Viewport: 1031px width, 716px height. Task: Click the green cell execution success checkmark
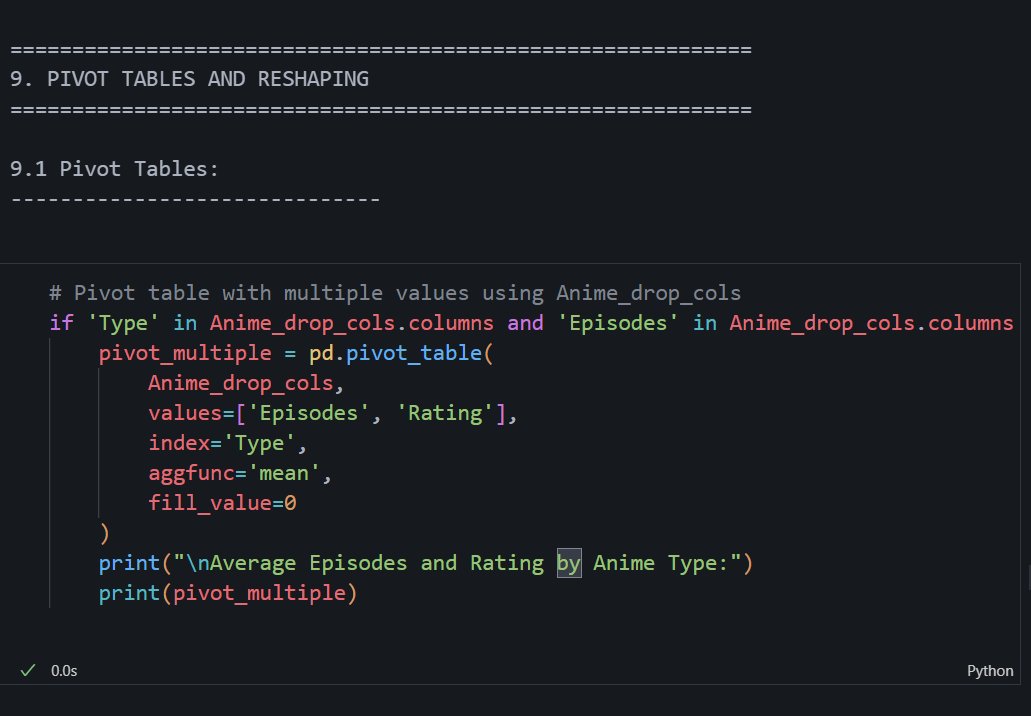(x=28, y=670)
